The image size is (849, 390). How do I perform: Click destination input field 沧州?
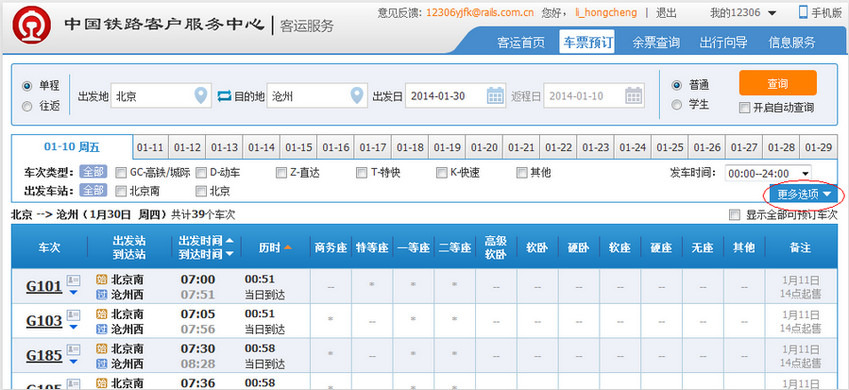pyautogui.click(x=317, y=96)
